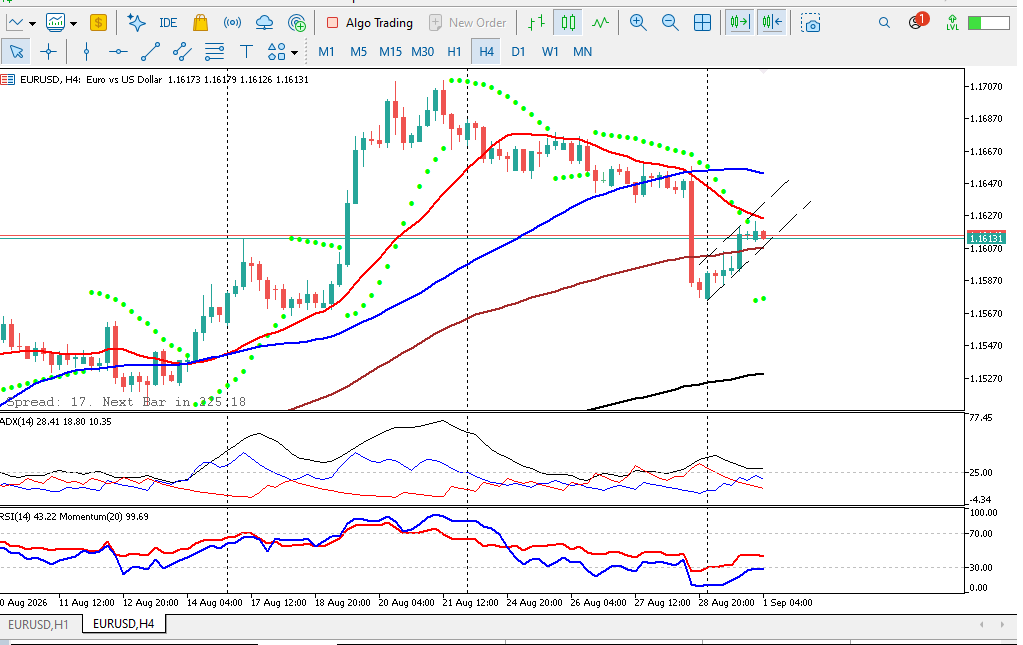Switch timeframe to MN
The image size is (1023, 645).
click(x=582, y=52)
